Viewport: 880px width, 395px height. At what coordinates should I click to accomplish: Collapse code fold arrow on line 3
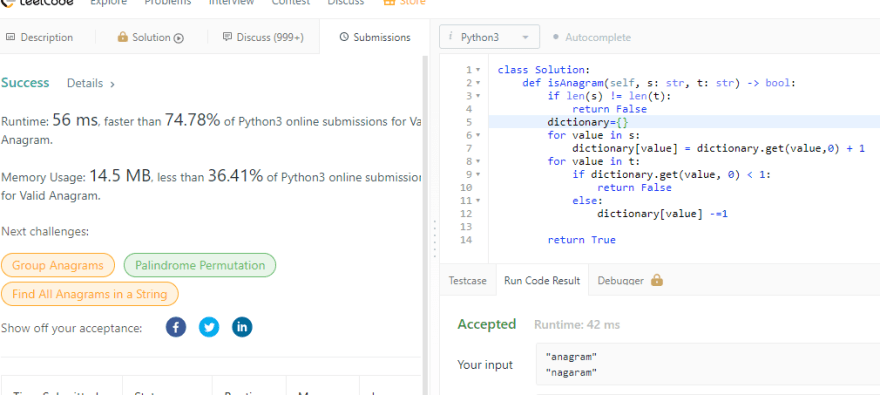point(478,96)
